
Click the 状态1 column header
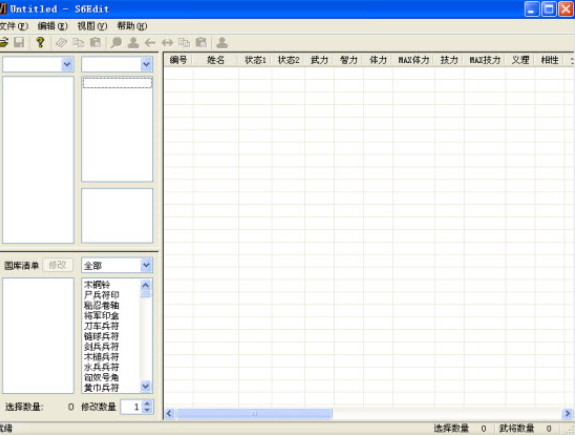255,60
